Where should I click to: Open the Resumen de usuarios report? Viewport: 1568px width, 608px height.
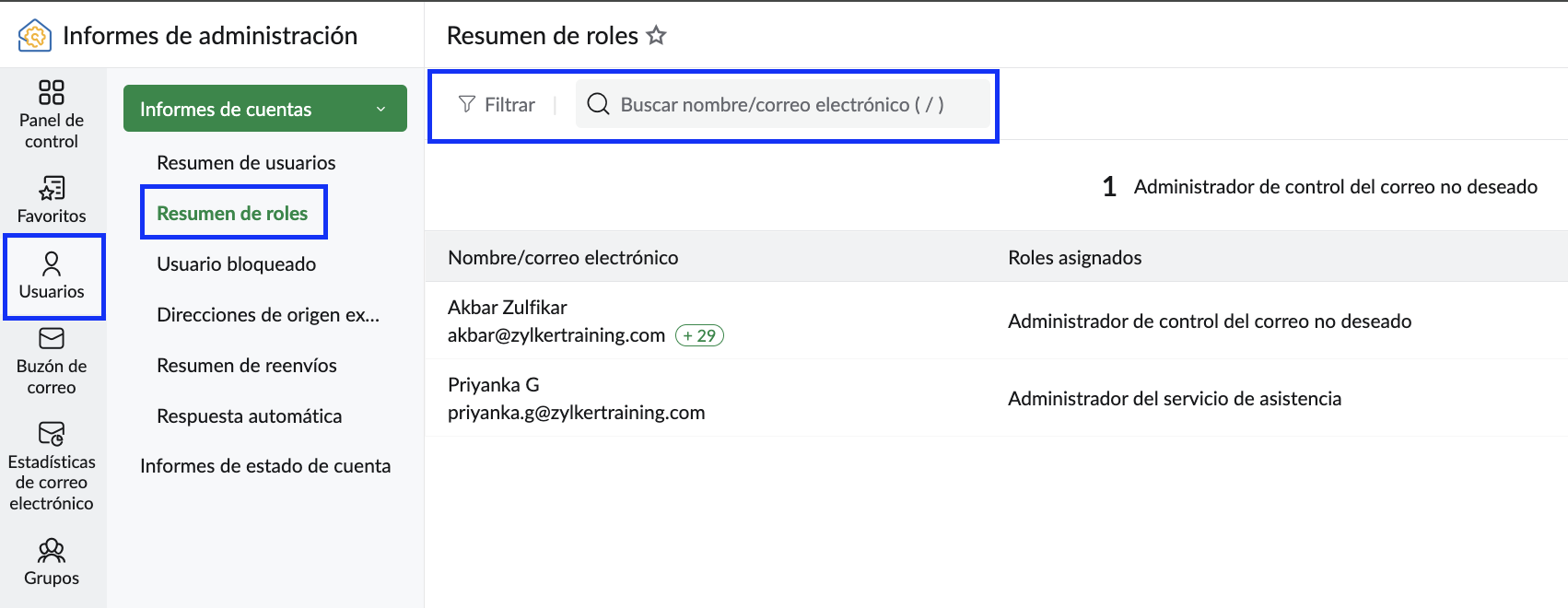pos(246,162)
